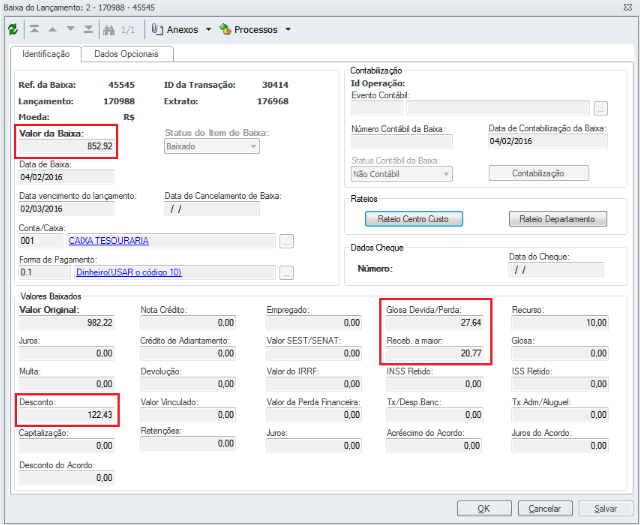Click Valor da Perda Financeira field
The height and width of the screenshot is (525, 640).
click(x=314, y=415)
